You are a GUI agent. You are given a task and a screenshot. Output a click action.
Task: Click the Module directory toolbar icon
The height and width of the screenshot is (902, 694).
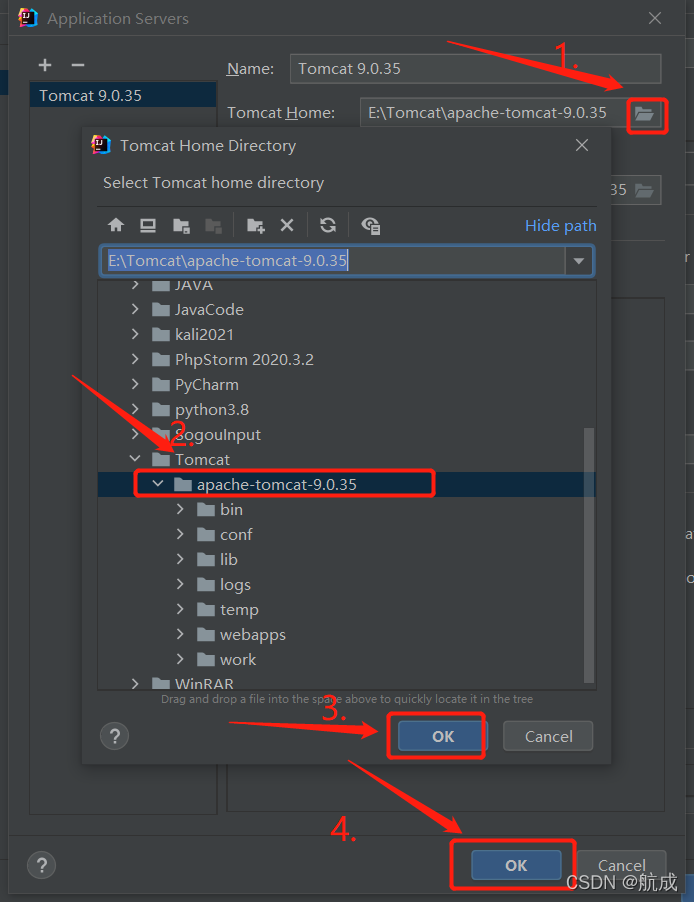(213, 226)
